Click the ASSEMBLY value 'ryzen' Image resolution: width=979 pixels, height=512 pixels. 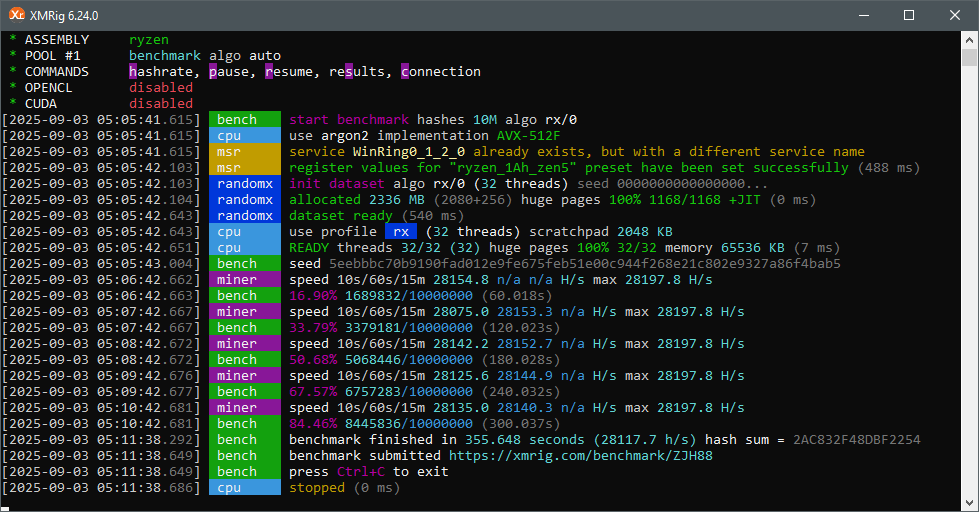149,40
